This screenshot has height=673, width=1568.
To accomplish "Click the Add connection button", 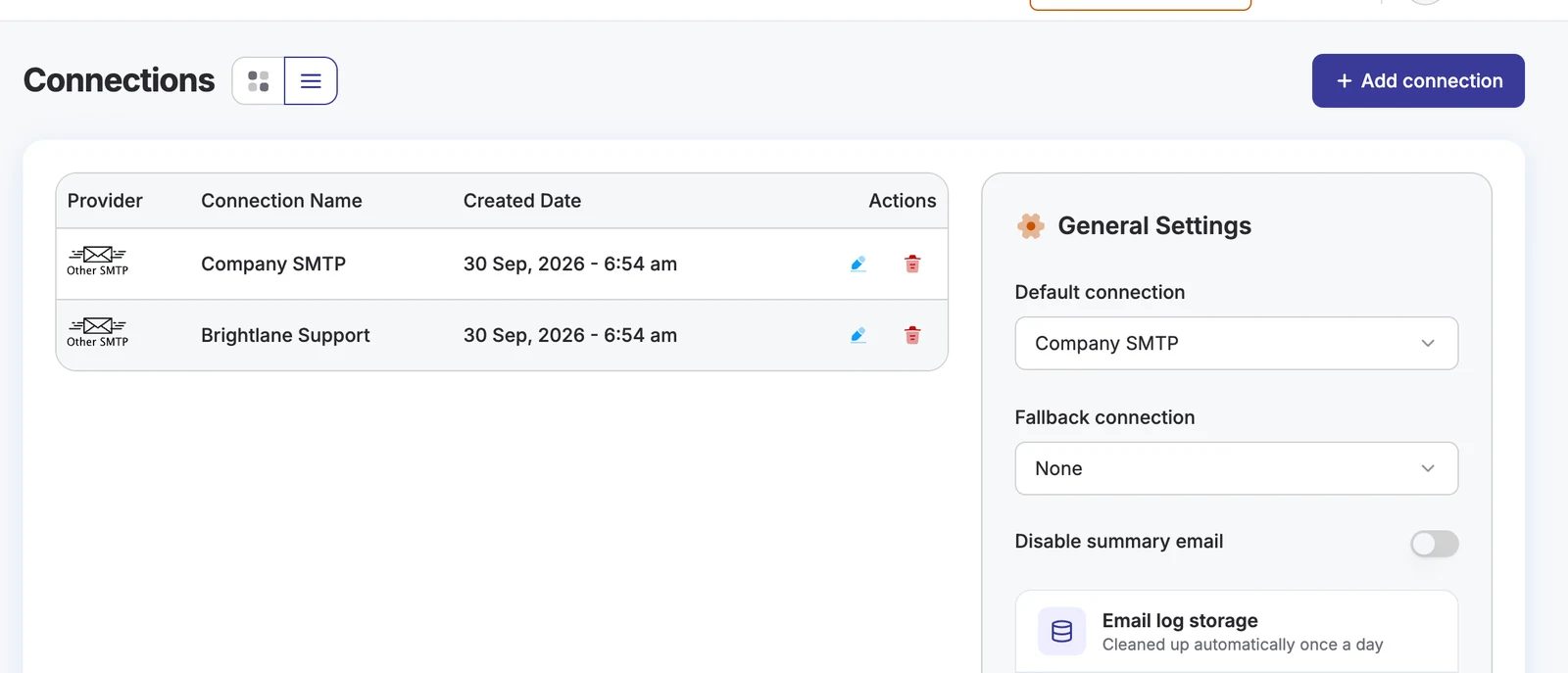I will click(x=1418, y=80).
